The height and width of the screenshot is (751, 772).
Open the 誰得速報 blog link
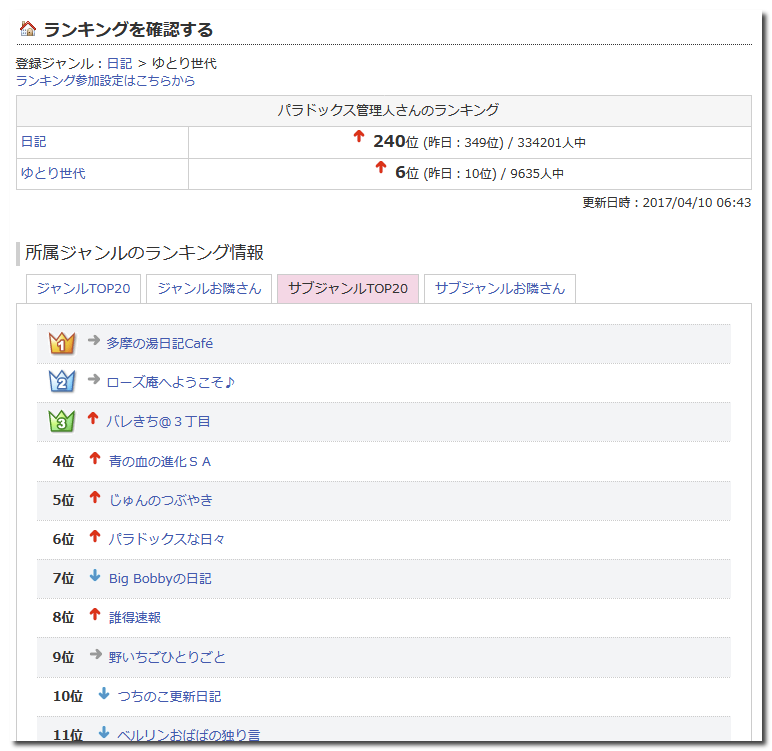[x=135, y=617]
